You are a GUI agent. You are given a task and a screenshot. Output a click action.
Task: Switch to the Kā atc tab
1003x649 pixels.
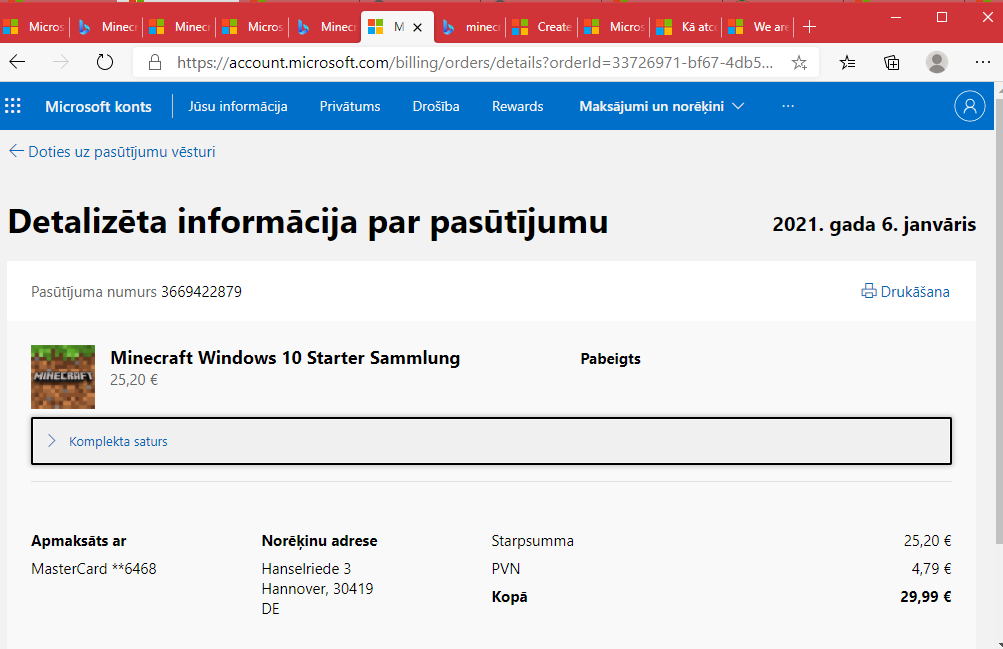point(688,27)
